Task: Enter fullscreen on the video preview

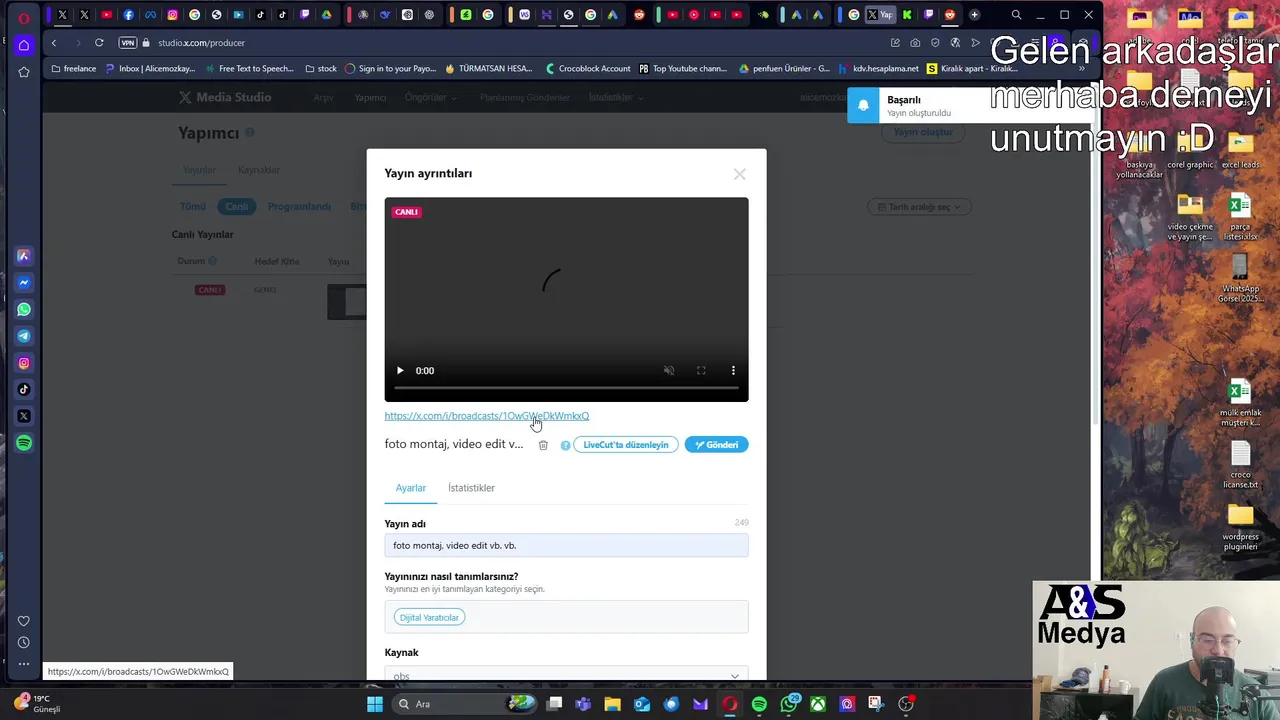Action: (x=701, y=371)
